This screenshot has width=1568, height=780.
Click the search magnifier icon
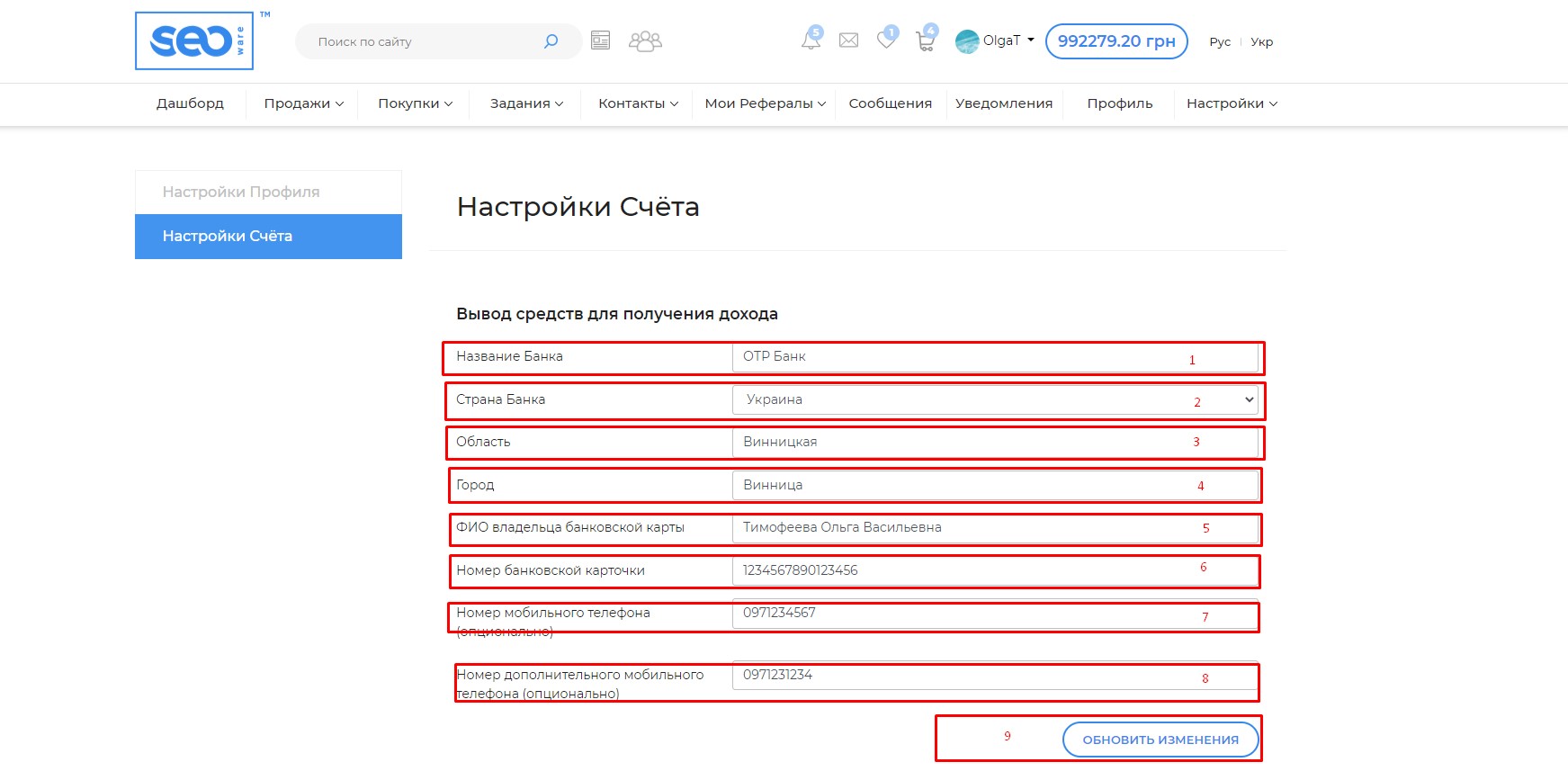[x=551, y=41]
